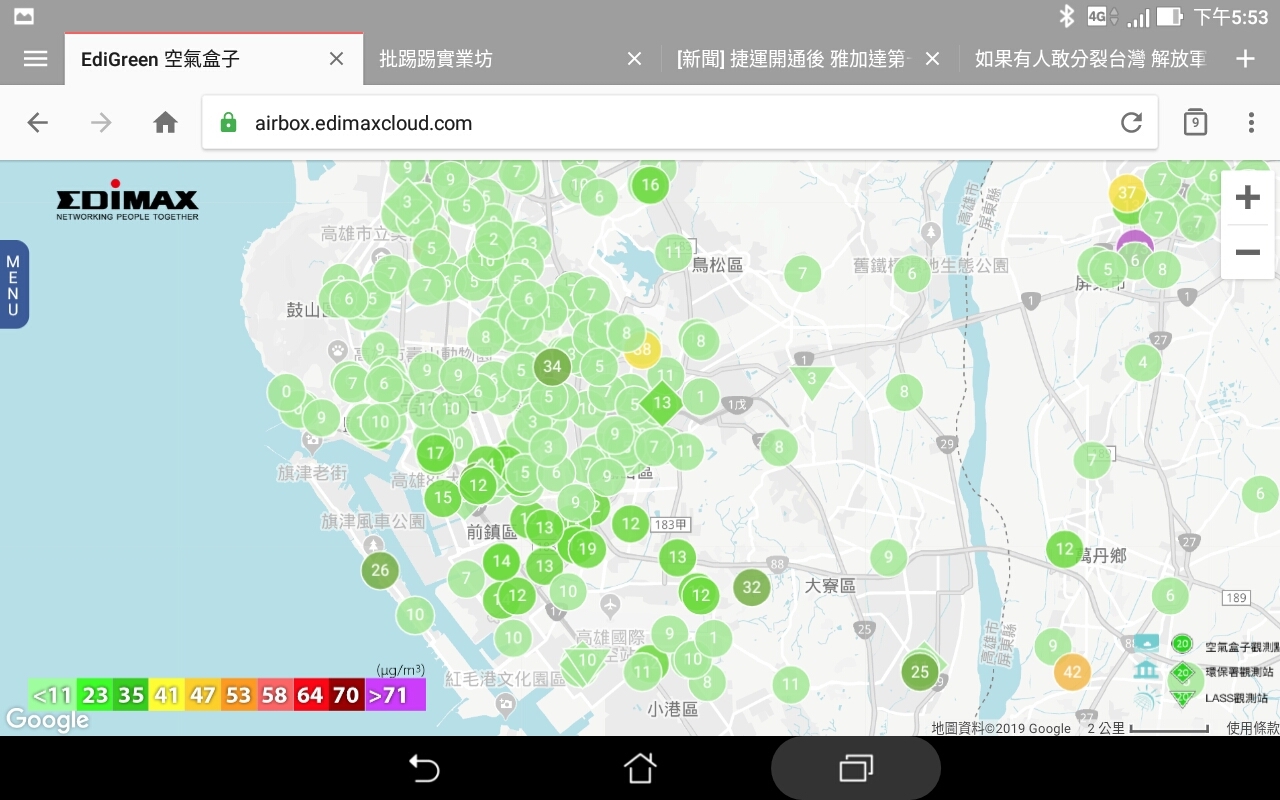
Task: Click the 紅毛港文化園區 map label
Action: pyautogui.click(x=506, y=679)
